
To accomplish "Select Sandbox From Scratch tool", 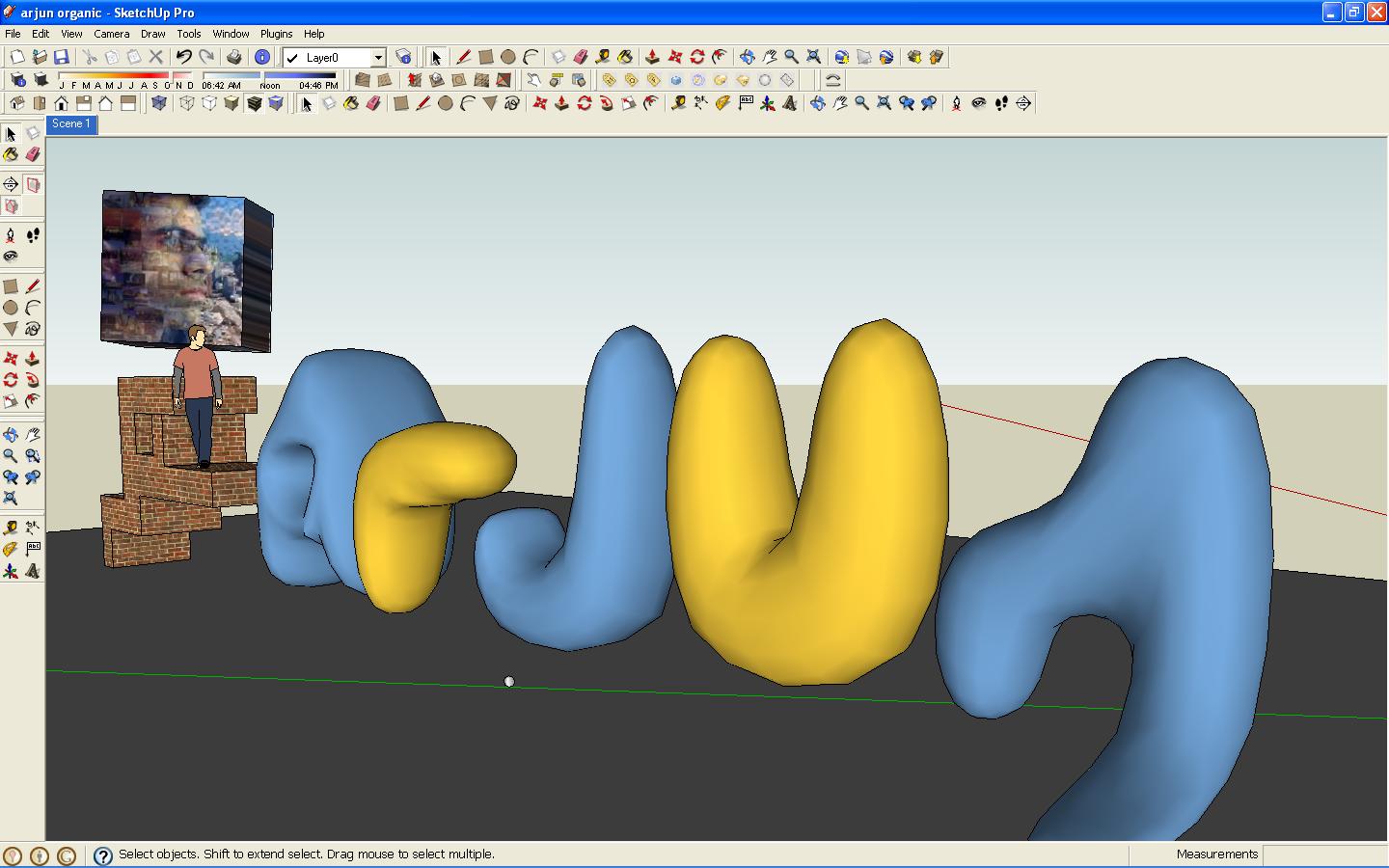I will click(x=385, y=80).
